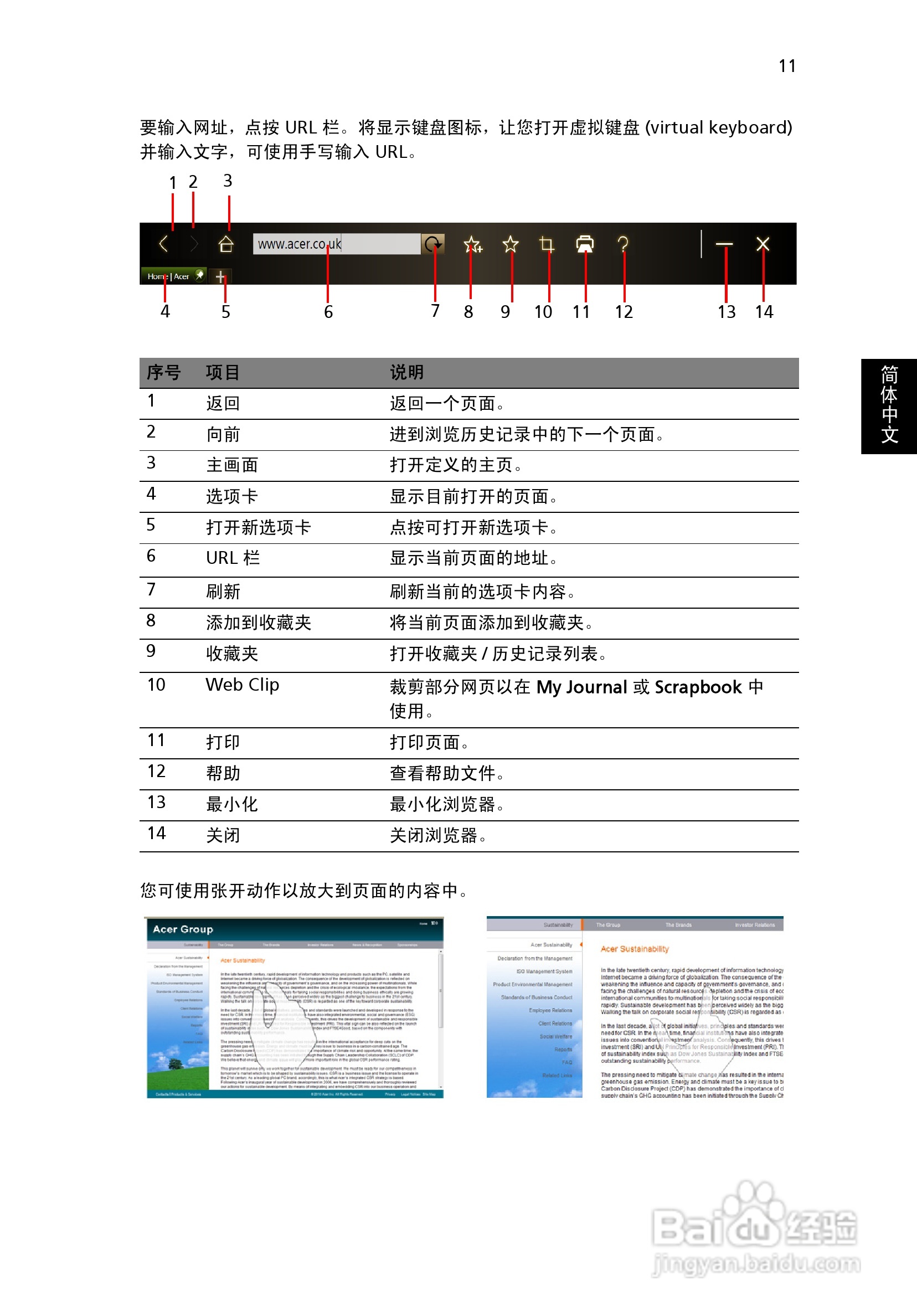Click the text 关闭浏览器。

(439, 835)
